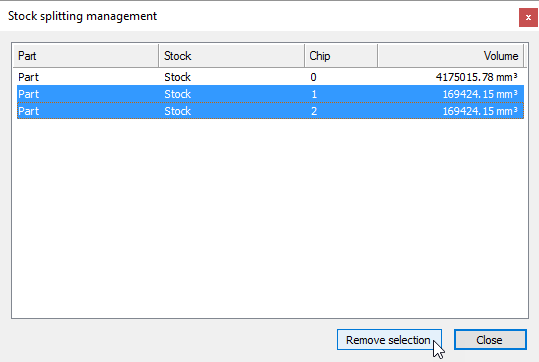Sort by the Volume column header

pyautogui.click(x=450, y=56)
